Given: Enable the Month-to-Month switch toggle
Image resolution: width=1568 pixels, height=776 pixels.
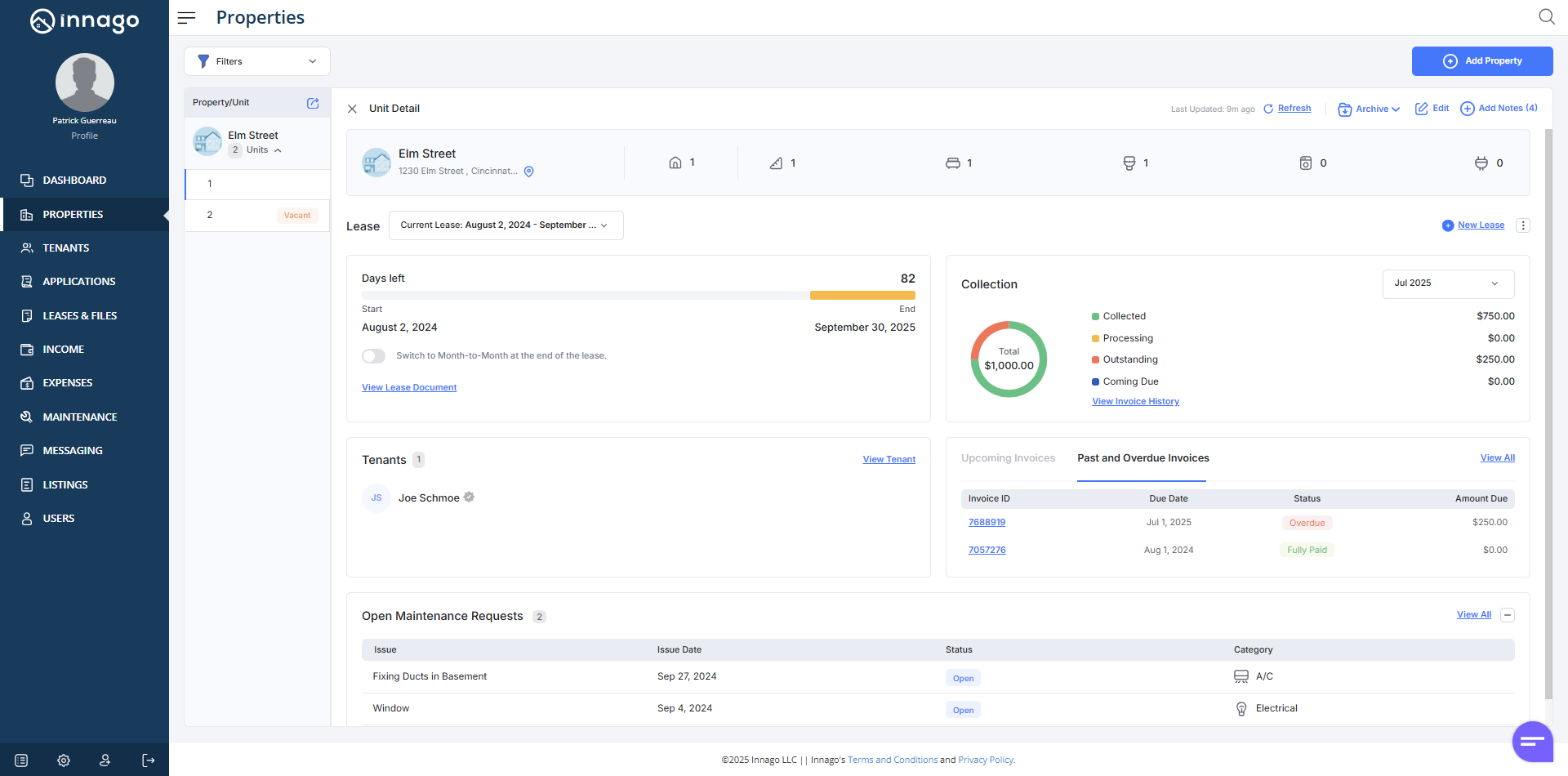Looking at the screenshot, I should click(374, 356).
